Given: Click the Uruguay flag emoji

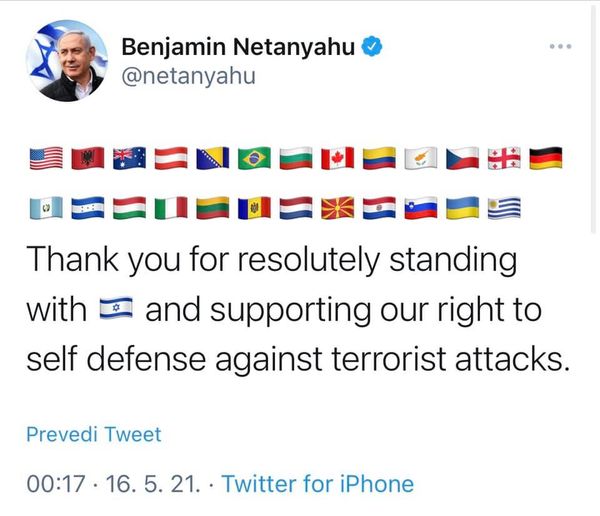Looking at the screenshot, I should [503, 208].
